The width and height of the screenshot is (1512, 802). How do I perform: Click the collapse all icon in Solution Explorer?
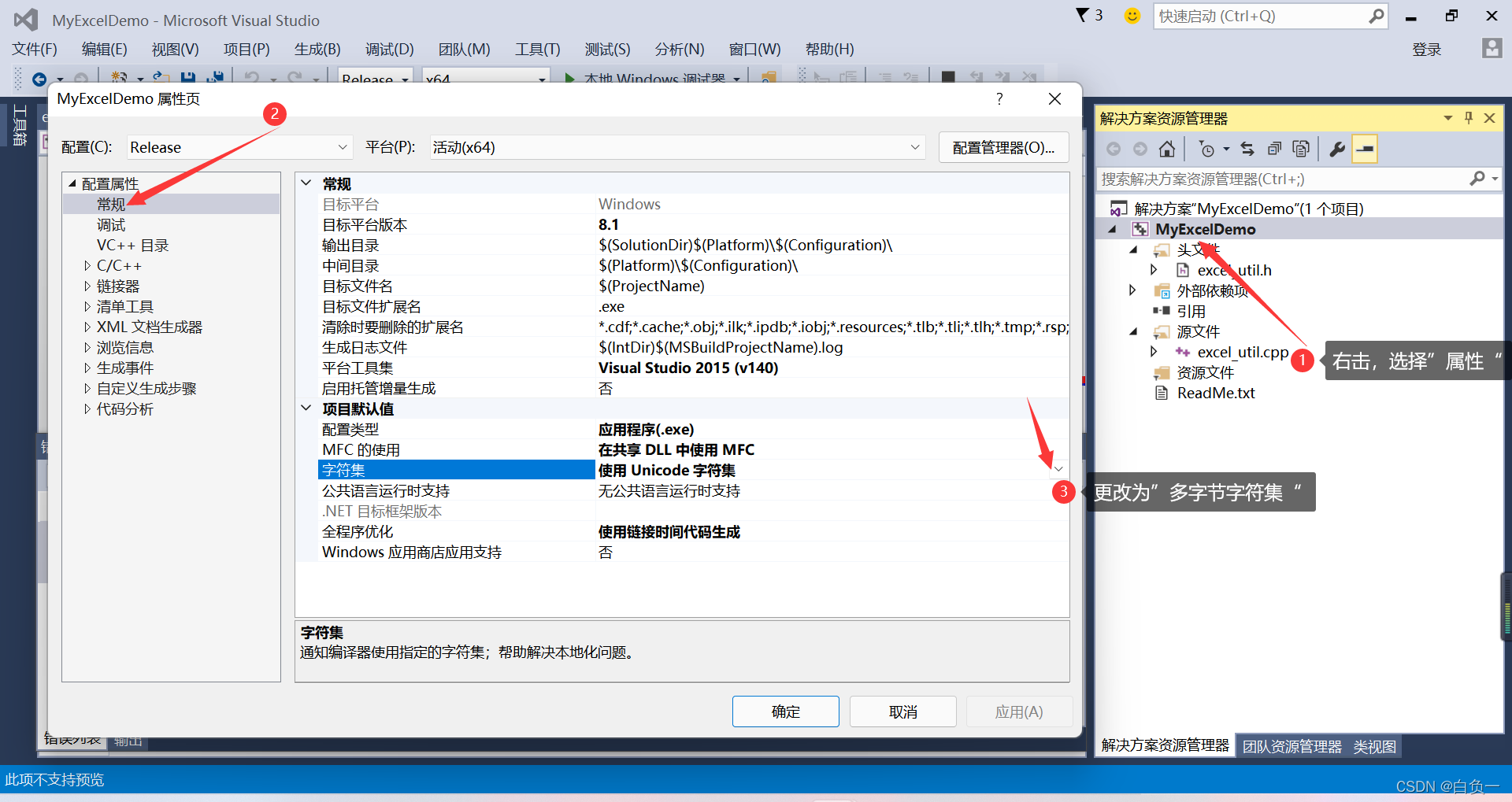click(x=1274, y=149)
